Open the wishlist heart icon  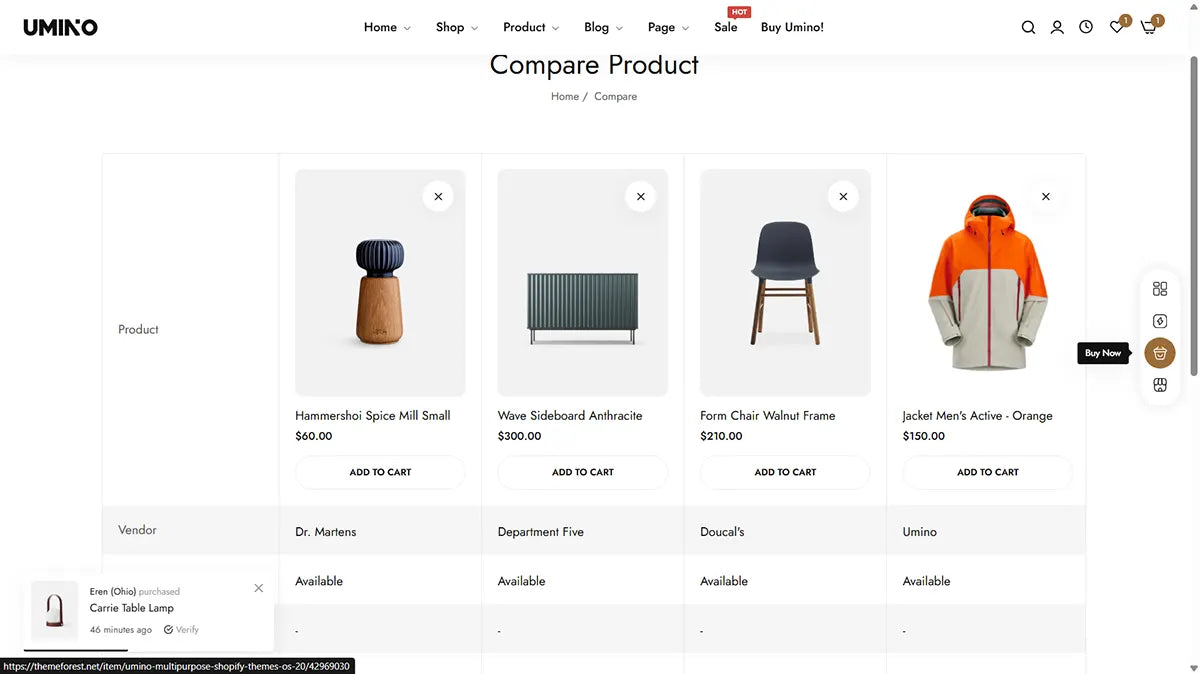pyautogui.click(x=1115, y=27)
